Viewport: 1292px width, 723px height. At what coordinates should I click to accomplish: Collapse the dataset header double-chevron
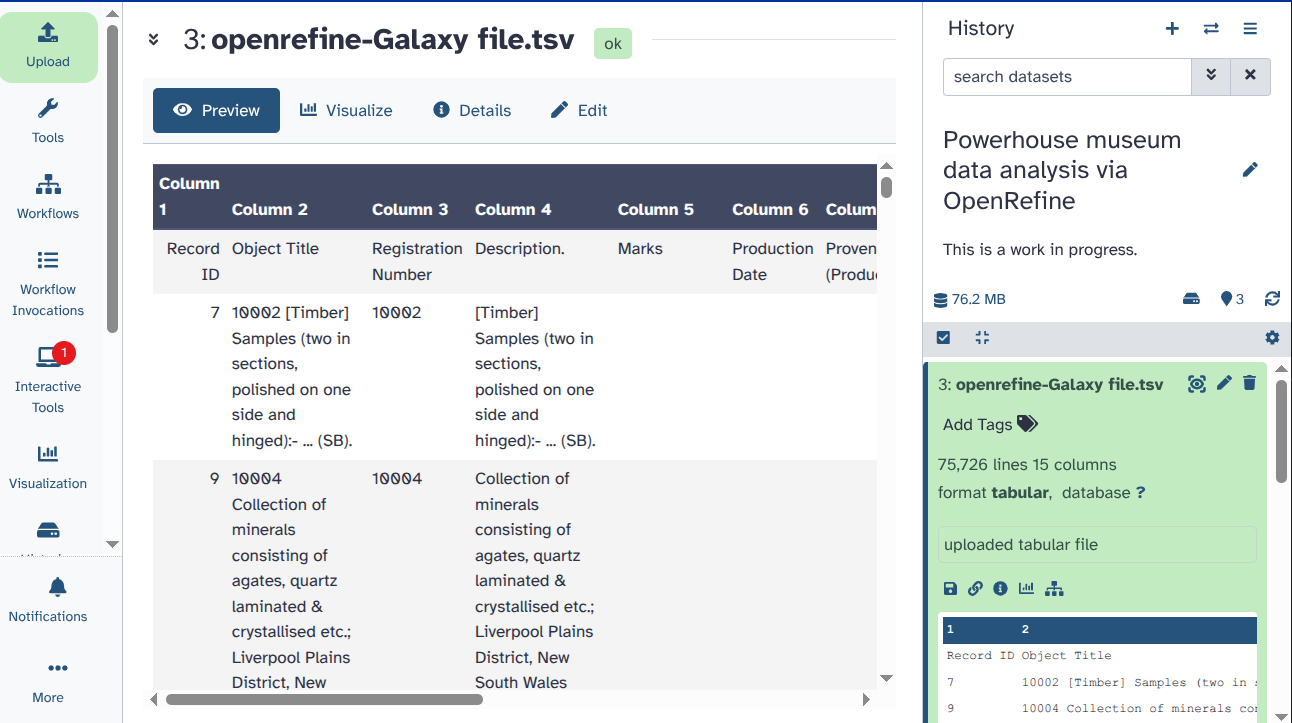click(x=154, y=40)
